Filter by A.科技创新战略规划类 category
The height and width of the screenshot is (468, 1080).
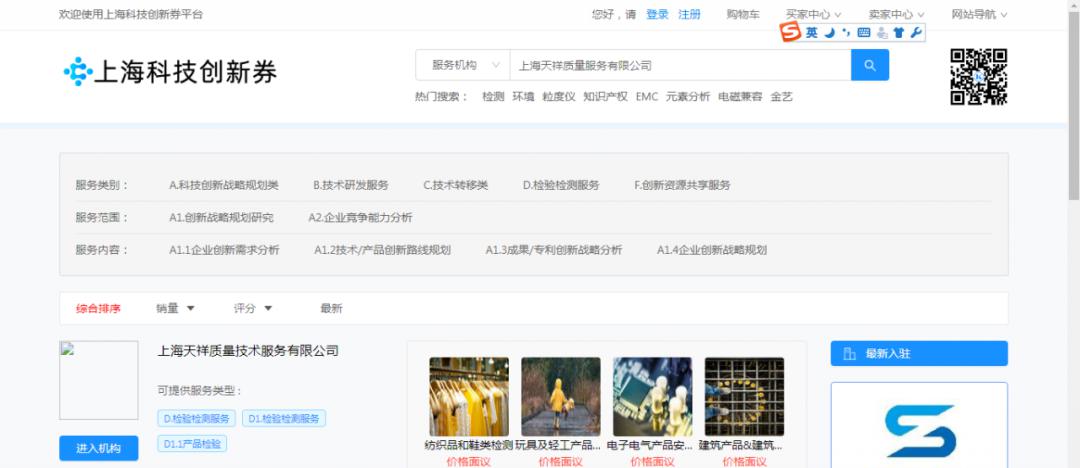(x=224, y=185)
